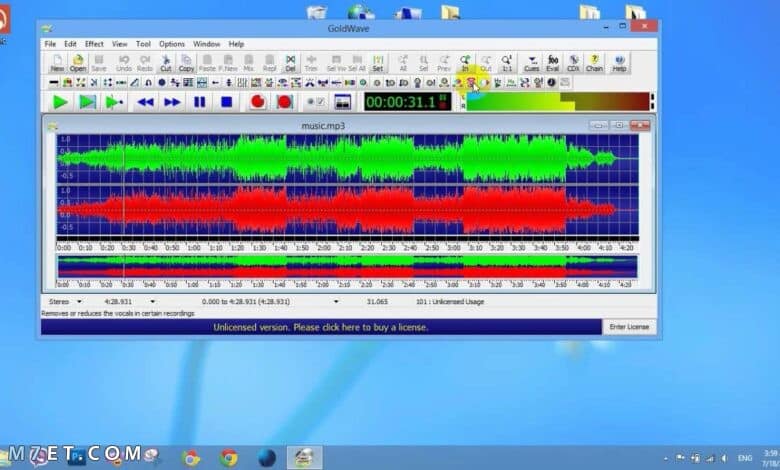Click the 00:00:31.1 time display
The image size is (780, 470).
point(407,102)
